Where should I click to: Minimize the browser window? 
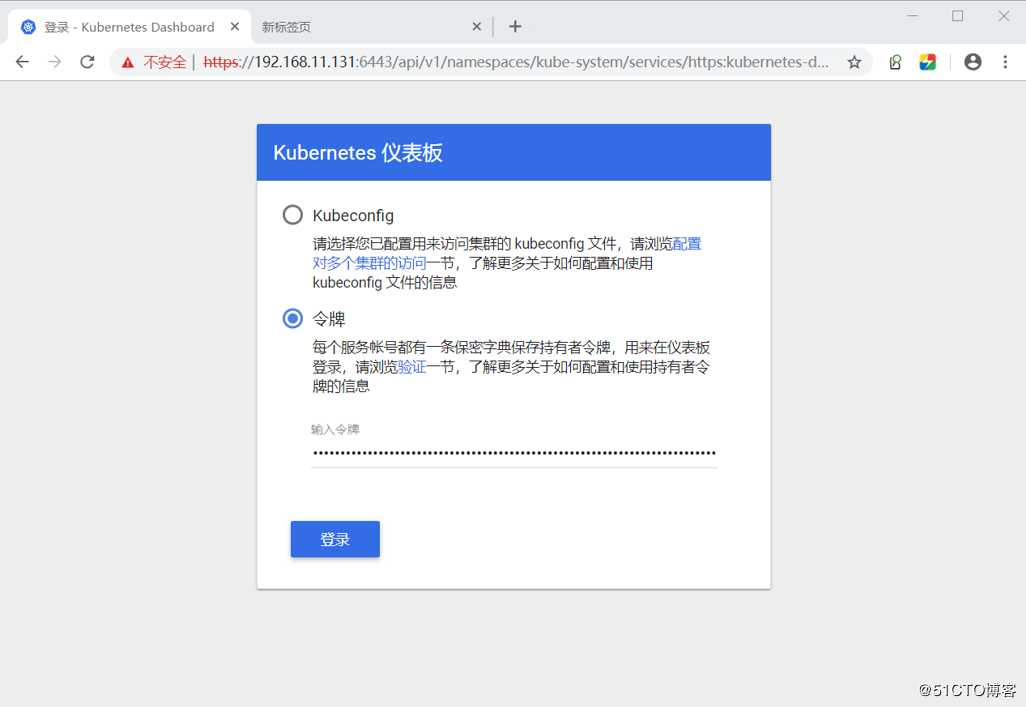click(912, 16)
